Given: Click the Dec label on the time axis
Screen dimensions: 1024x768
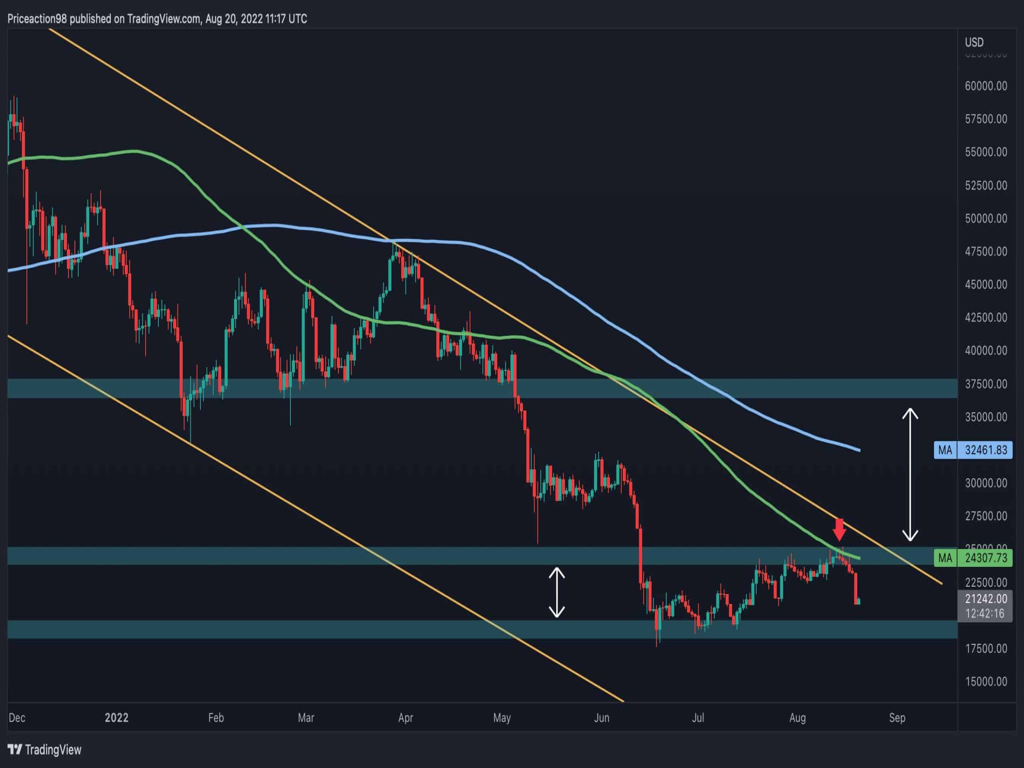Looking at the screenshot, I should pyautogui.click(x=17, y=717).
